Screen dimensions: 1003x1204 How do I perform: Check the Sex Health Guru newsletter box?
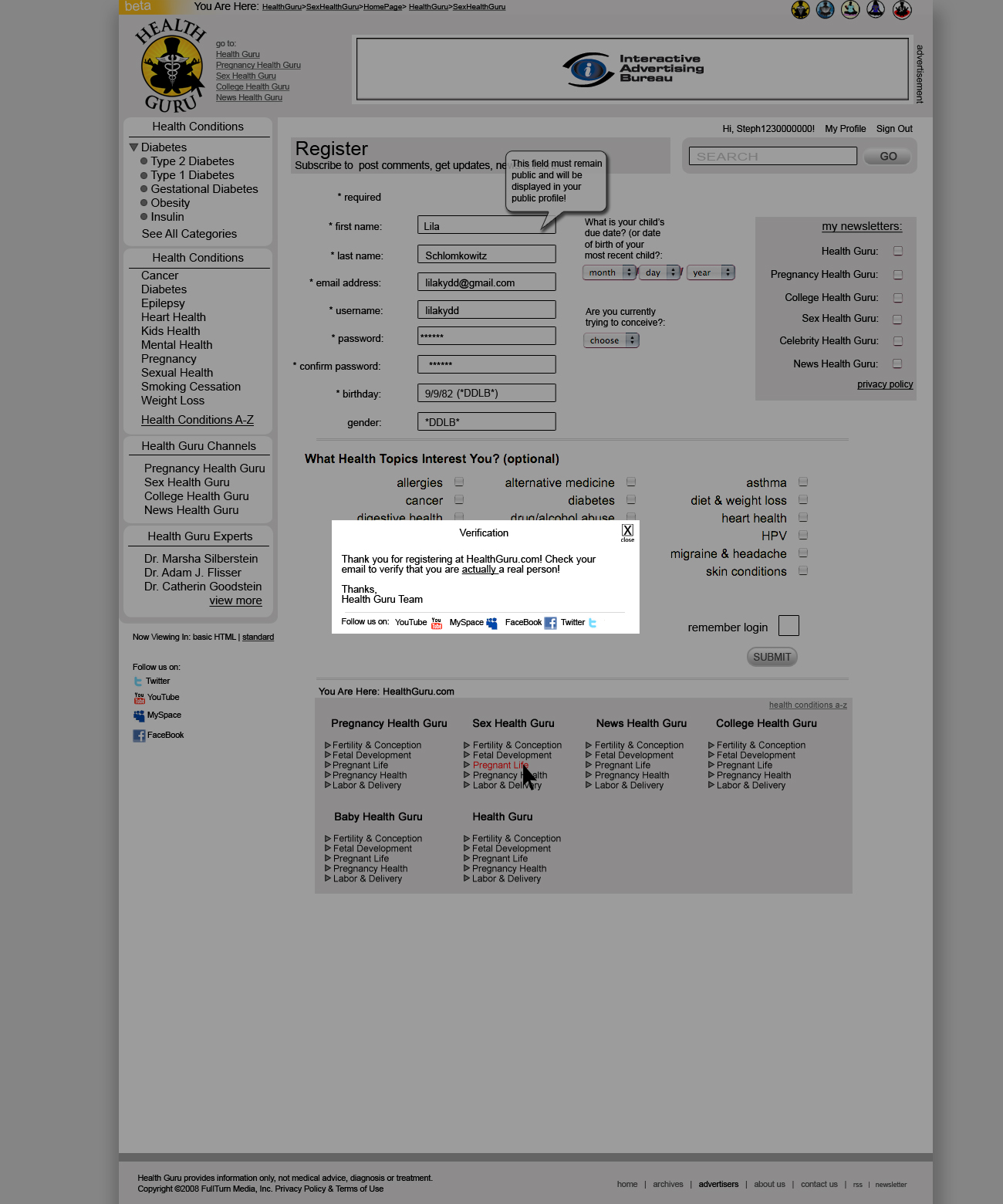tap(897, 319)
